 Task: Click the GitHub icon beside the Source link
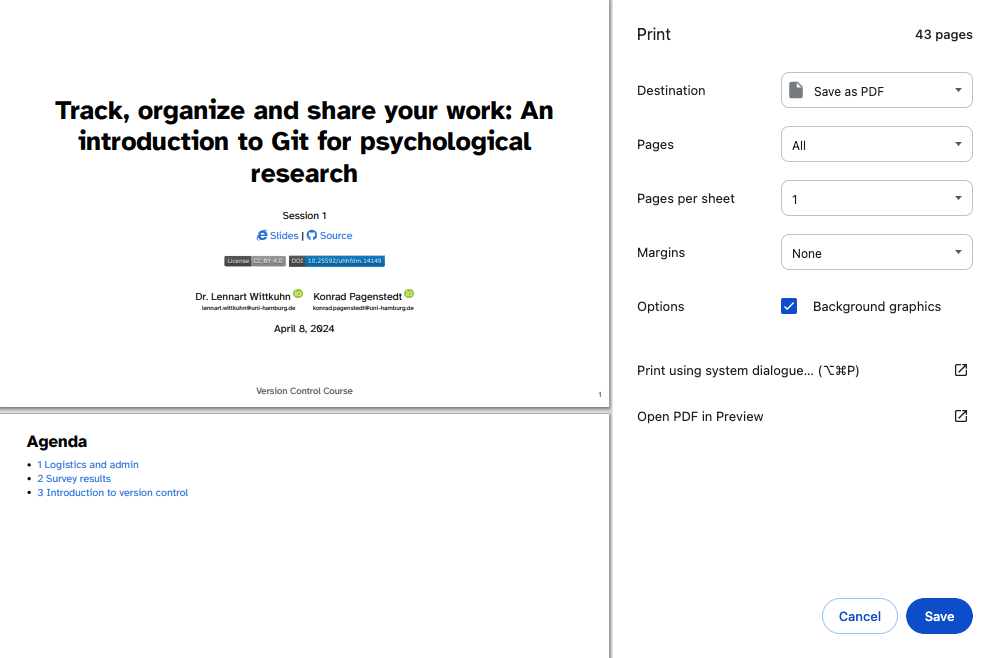coord(312,236)
